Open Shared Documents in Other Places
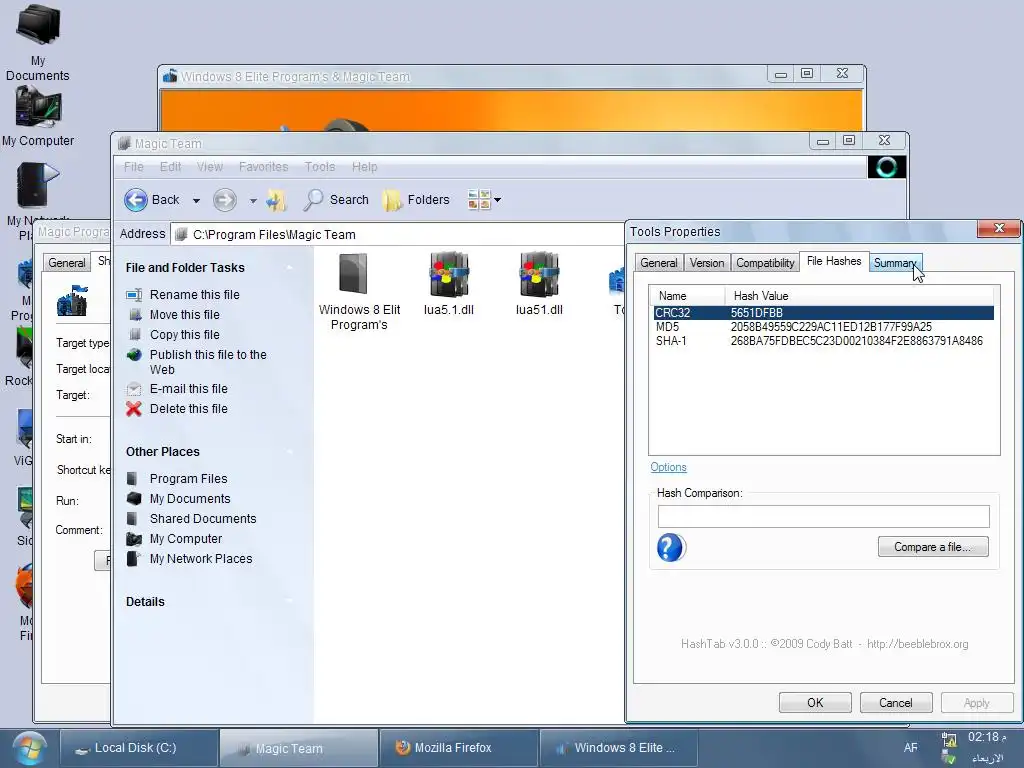This screenshot has width=1024, height=768. point(202,519)
